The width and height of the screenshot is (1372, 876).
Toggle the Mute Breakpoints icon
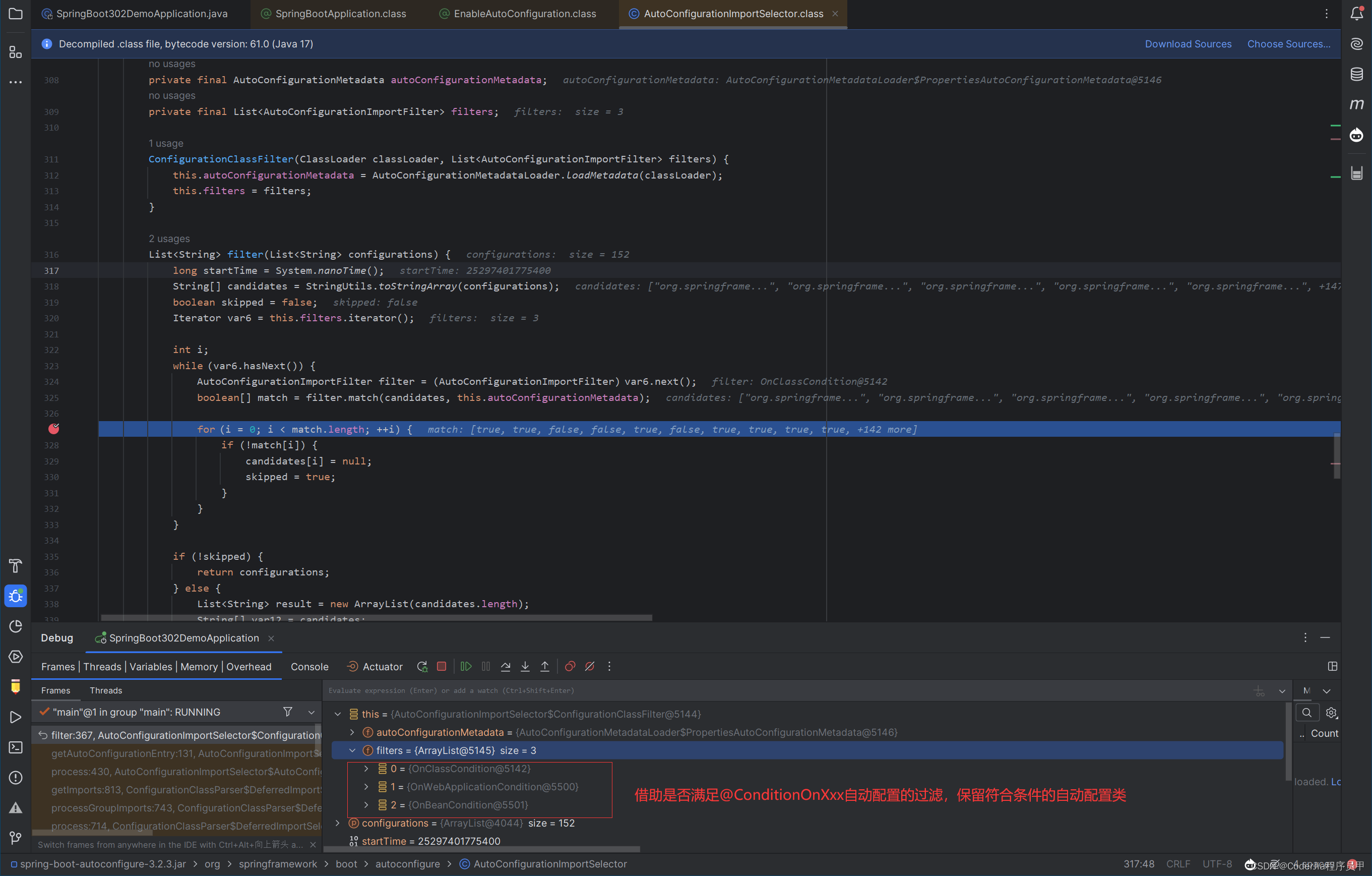(x=590, y=666)
